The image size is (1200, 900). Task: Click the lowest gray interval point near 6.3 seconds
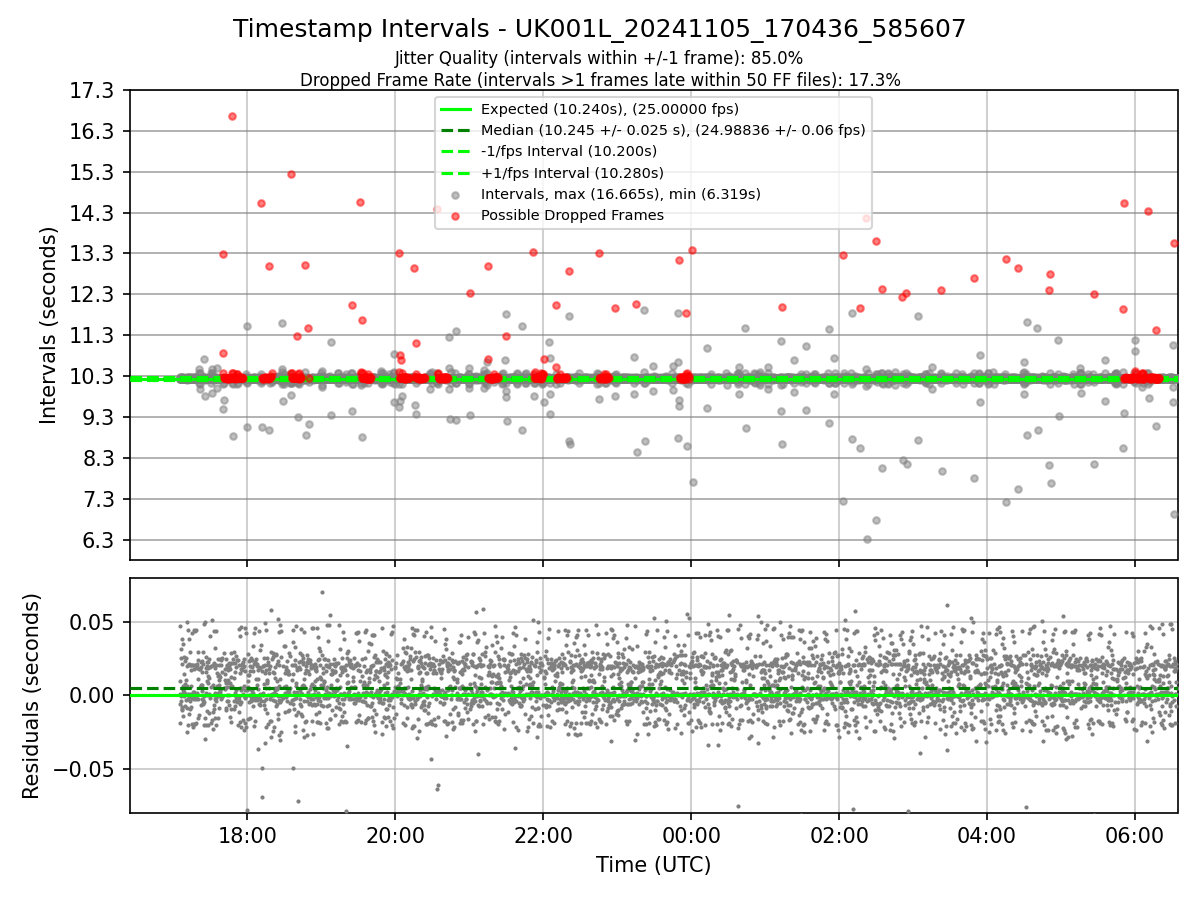pyautogui.click(x=867, y=539)
